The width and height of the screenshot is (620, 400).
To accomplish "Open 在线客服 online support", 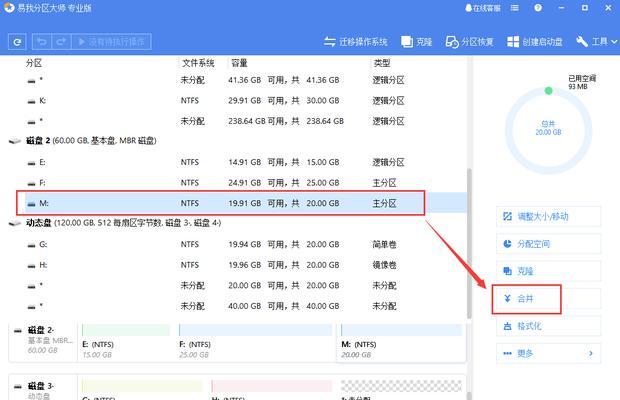I will [482, 8].
